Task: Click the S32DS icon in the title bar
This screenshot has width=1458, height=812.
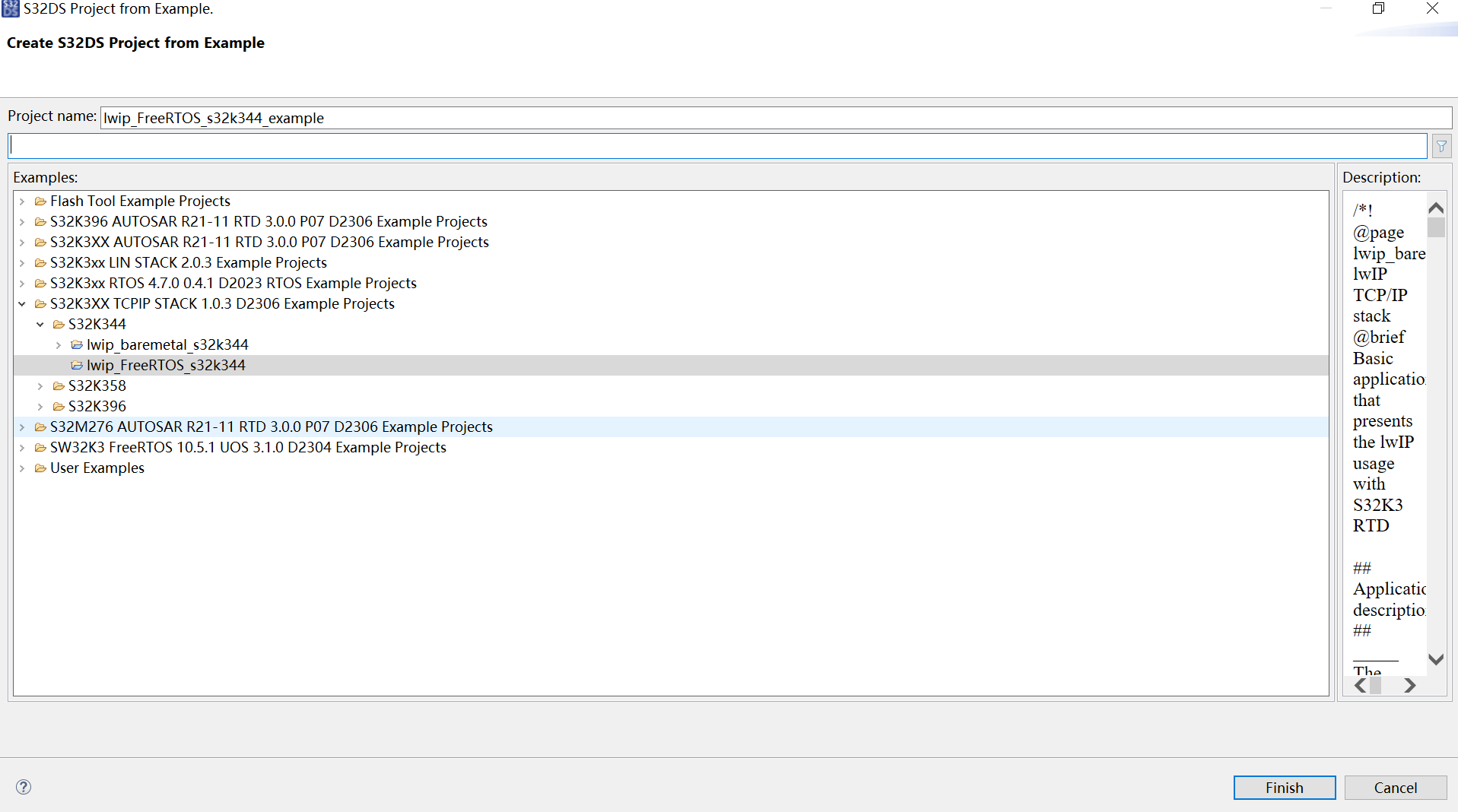Action: click(x=11, y=8)
